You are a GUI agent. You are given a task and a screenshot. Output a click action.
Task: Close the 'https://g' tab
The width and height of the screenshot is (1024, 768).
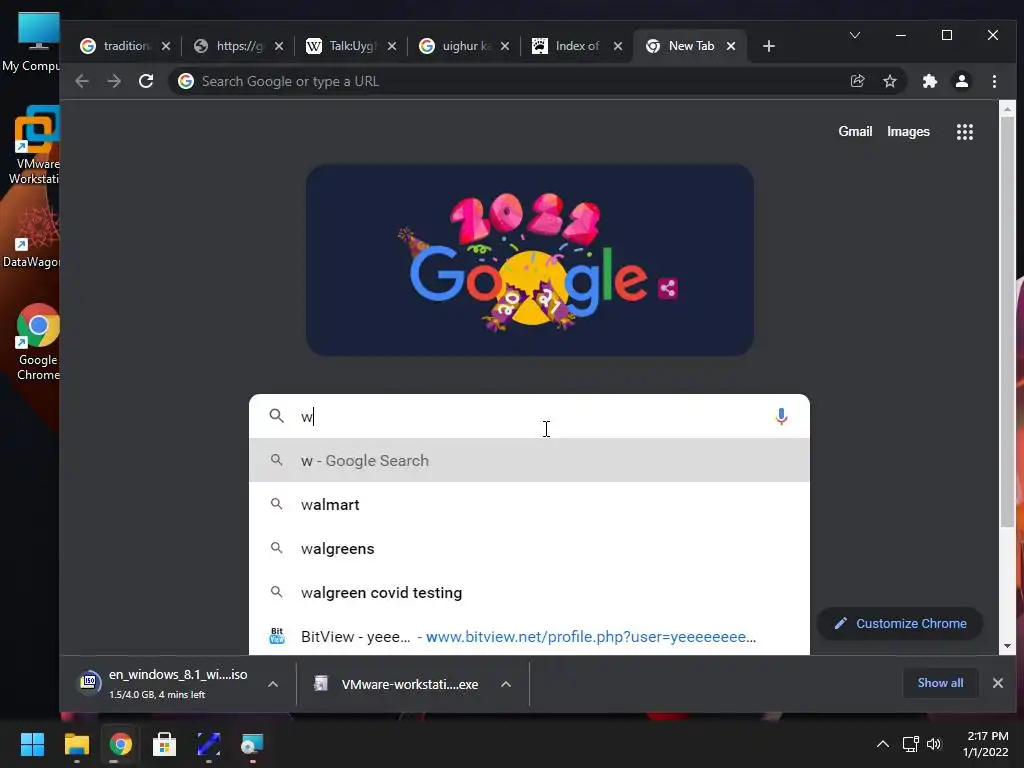click(279, 46)
